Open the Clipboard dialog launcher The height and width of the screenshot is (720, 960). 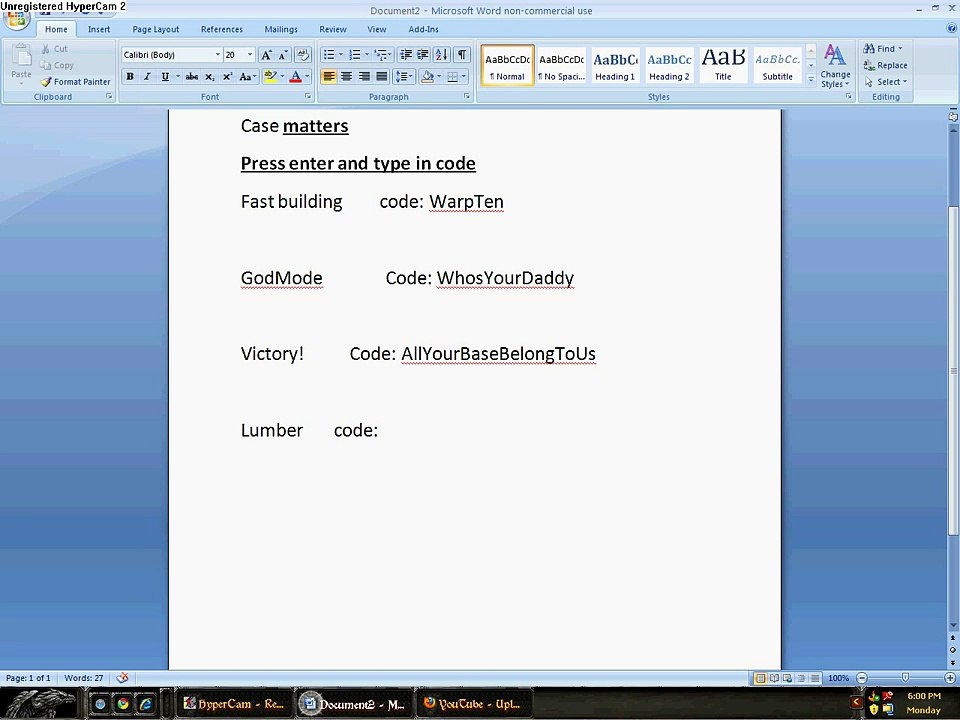109,96
